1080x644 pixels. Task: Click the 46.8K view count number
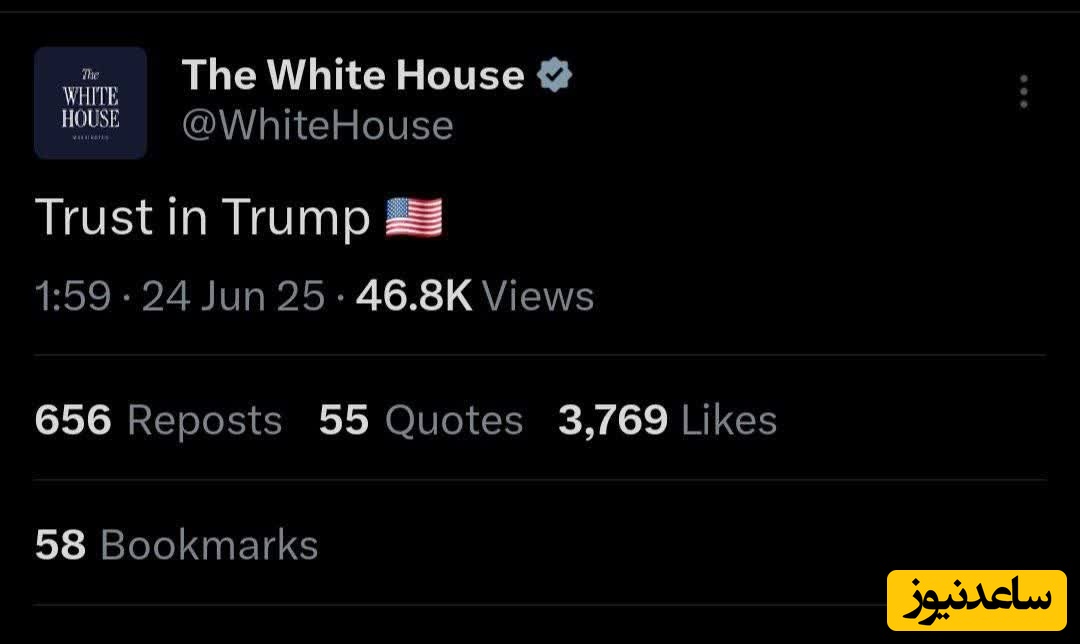pyautogui.click(x=413, y=297)
